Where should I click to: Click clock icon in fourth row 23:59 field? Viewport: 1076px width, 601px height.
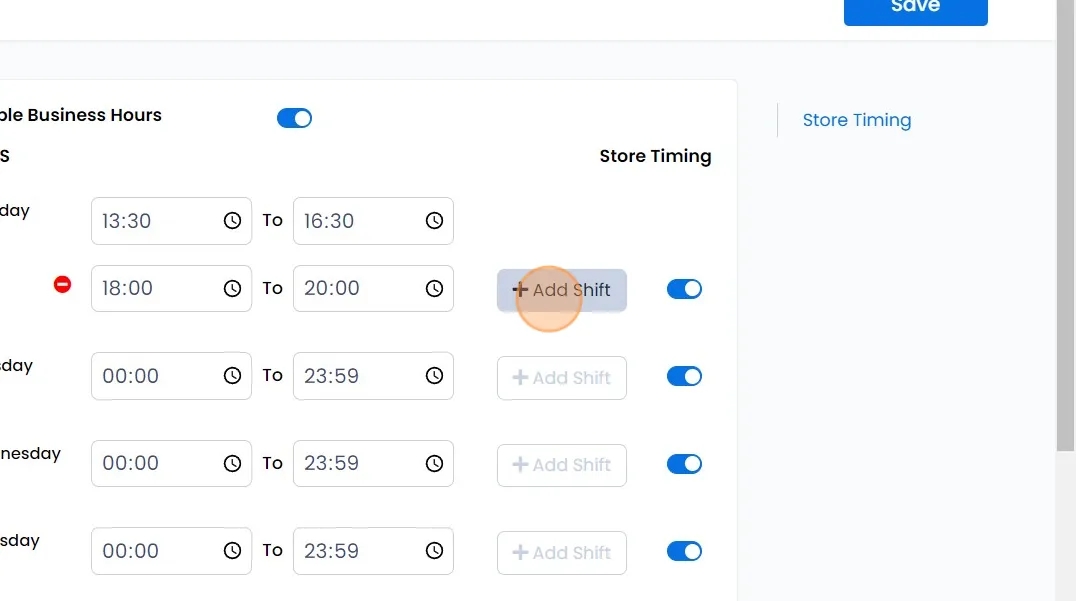pyautogui.click(x=434, y=464)
